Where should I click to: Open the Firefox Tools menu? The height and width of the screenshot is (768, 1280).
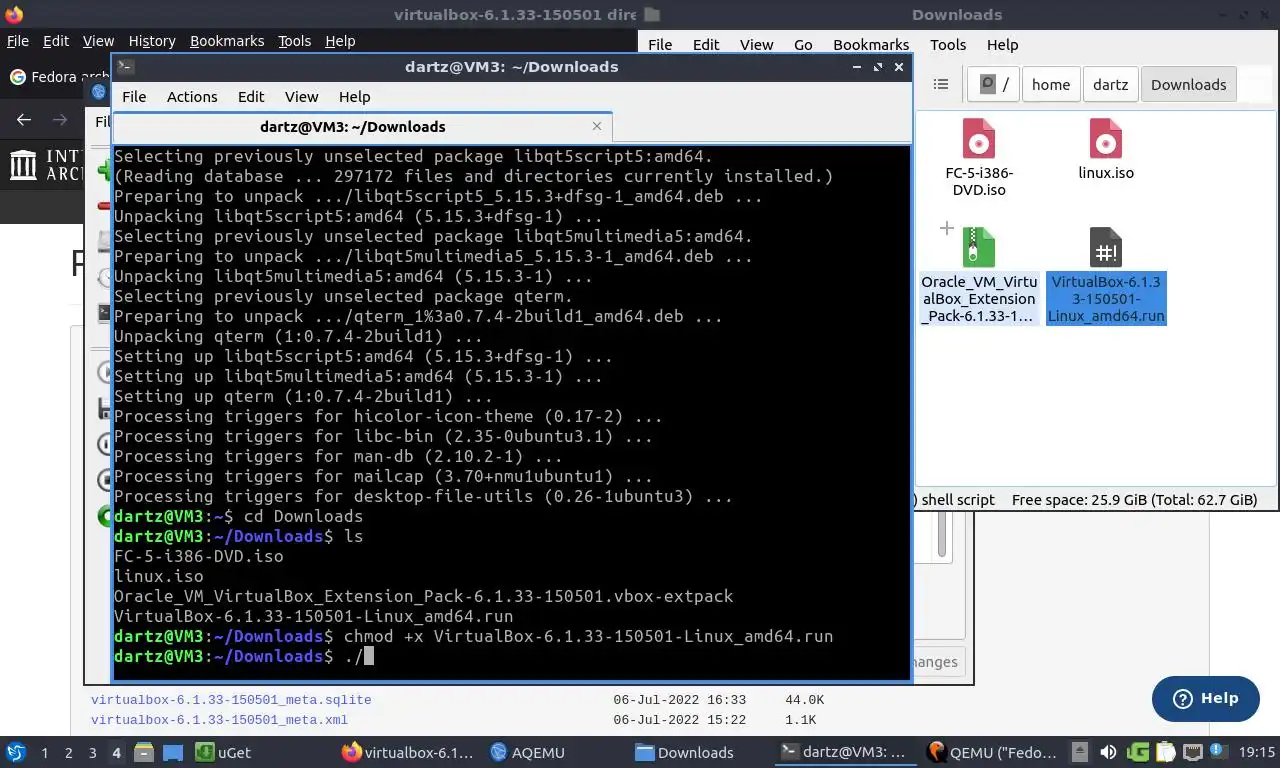point(295,41)
